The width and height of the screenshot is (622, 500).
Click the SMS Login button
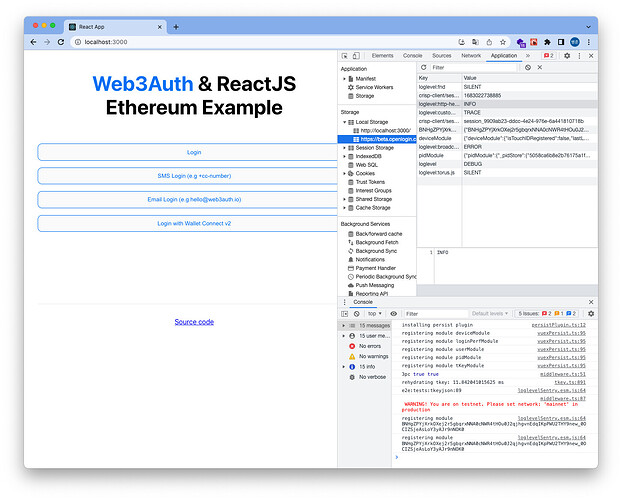[187, 176]
